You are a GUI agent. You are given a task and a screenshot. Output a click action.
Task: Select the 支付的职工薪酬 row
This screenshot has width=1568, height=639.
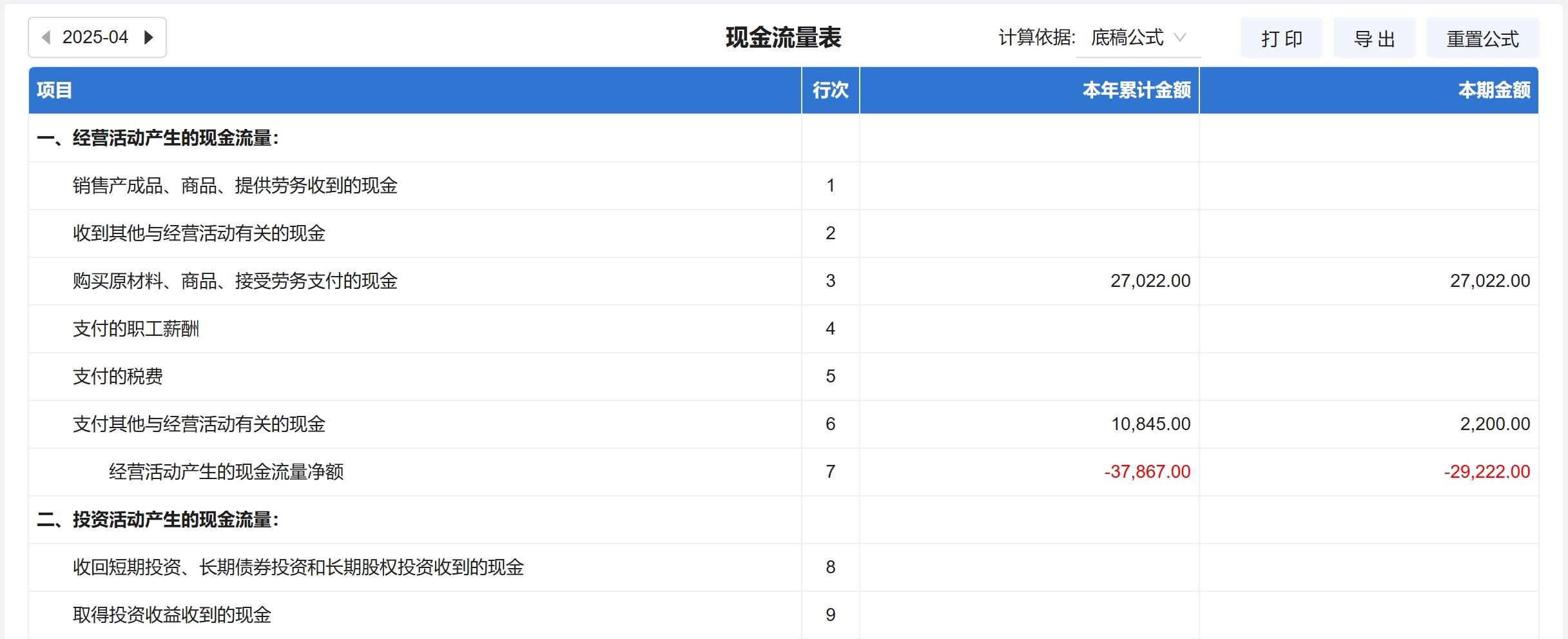[136, 329]
